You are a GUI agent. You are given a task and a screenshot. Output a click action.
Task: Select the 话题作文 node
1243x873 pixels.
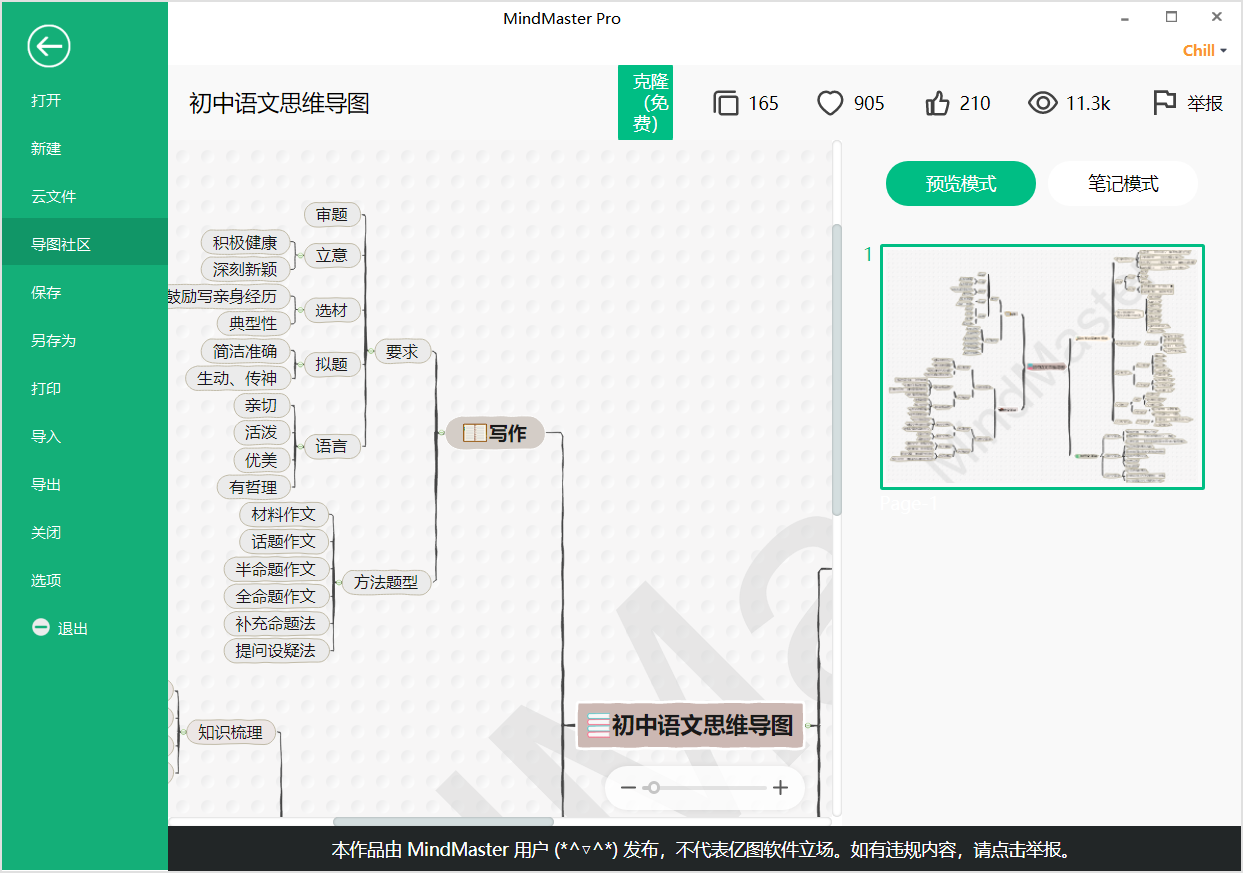click(x=284, y=541)
